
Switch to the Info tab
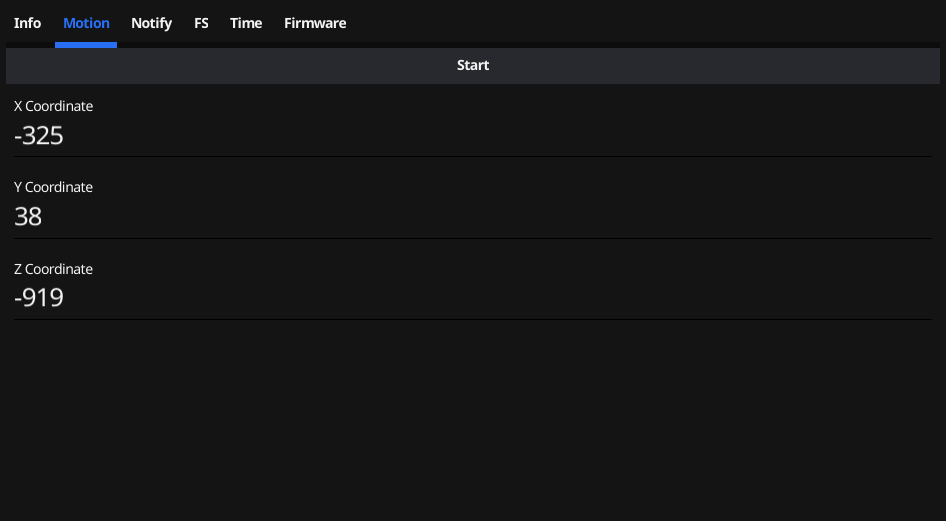pyautogui.click(x=27, y=23)
